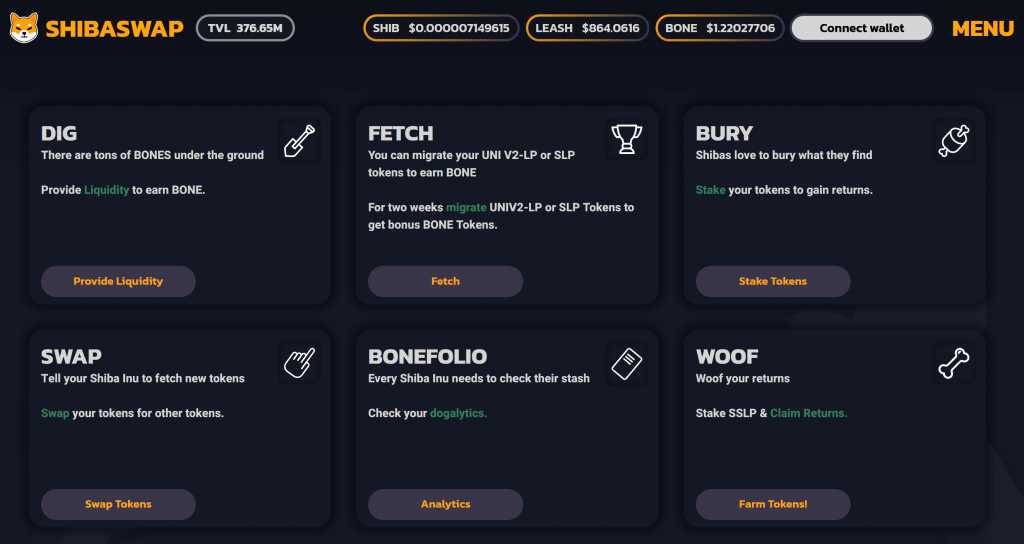Click the bone icon in WOOF card
Image resolution: width=1024 pixels, height=544 pixels.
click(954, 363)
